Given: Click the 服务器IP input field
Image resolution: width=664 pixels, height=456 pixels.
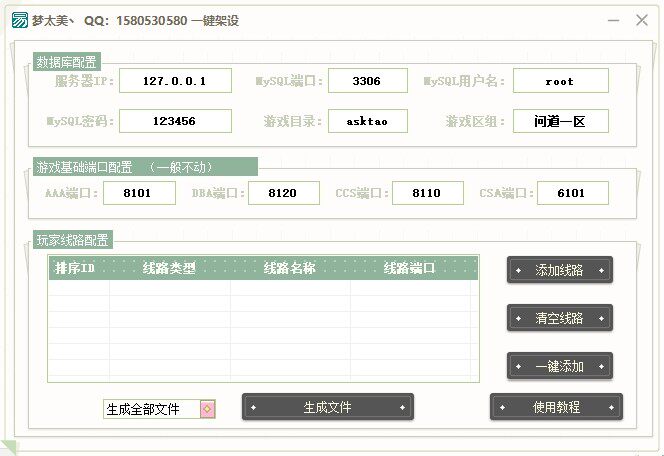Looking at the screenshot, I should point(175,80).
